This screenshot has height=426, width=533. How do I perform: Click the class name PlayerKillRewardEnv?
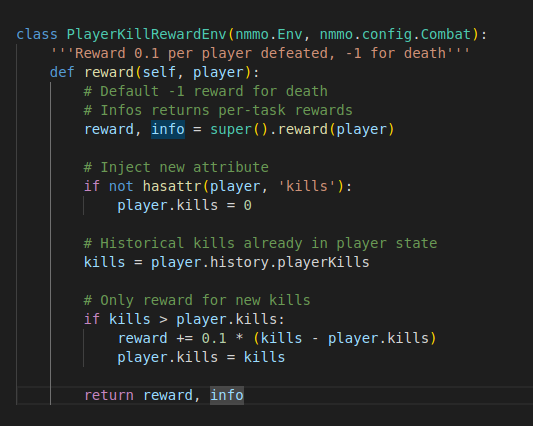tap(147, 34)
